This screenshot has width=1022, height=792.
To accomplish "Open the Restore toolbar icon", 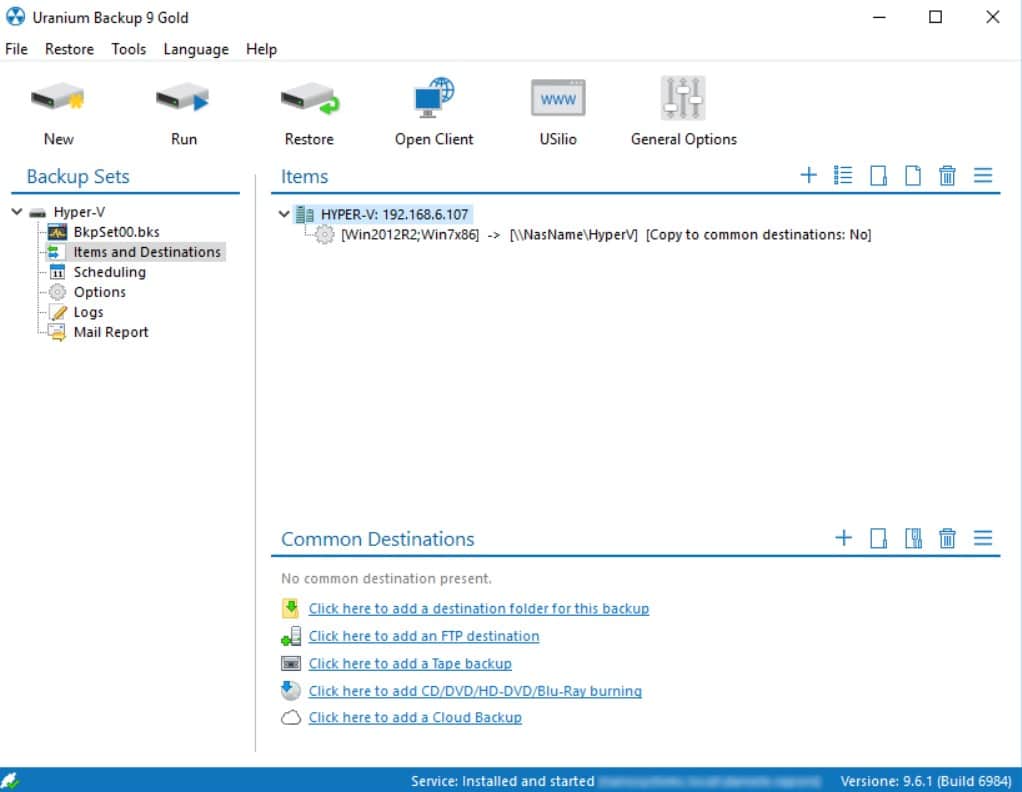I will (x=309, y=110).
